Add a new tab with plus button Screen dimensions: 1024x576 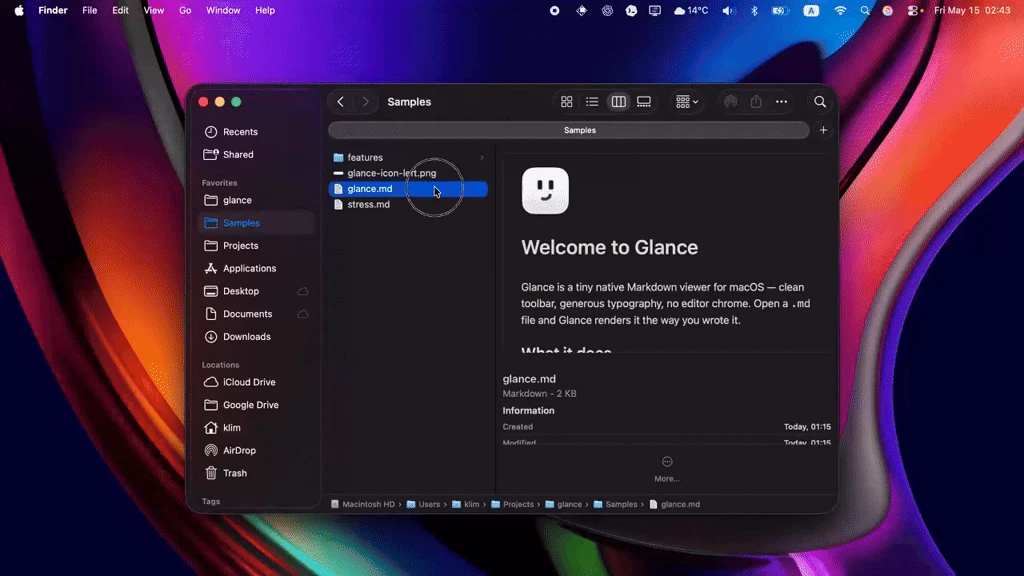pyautogui.click(x=824, y=130)
